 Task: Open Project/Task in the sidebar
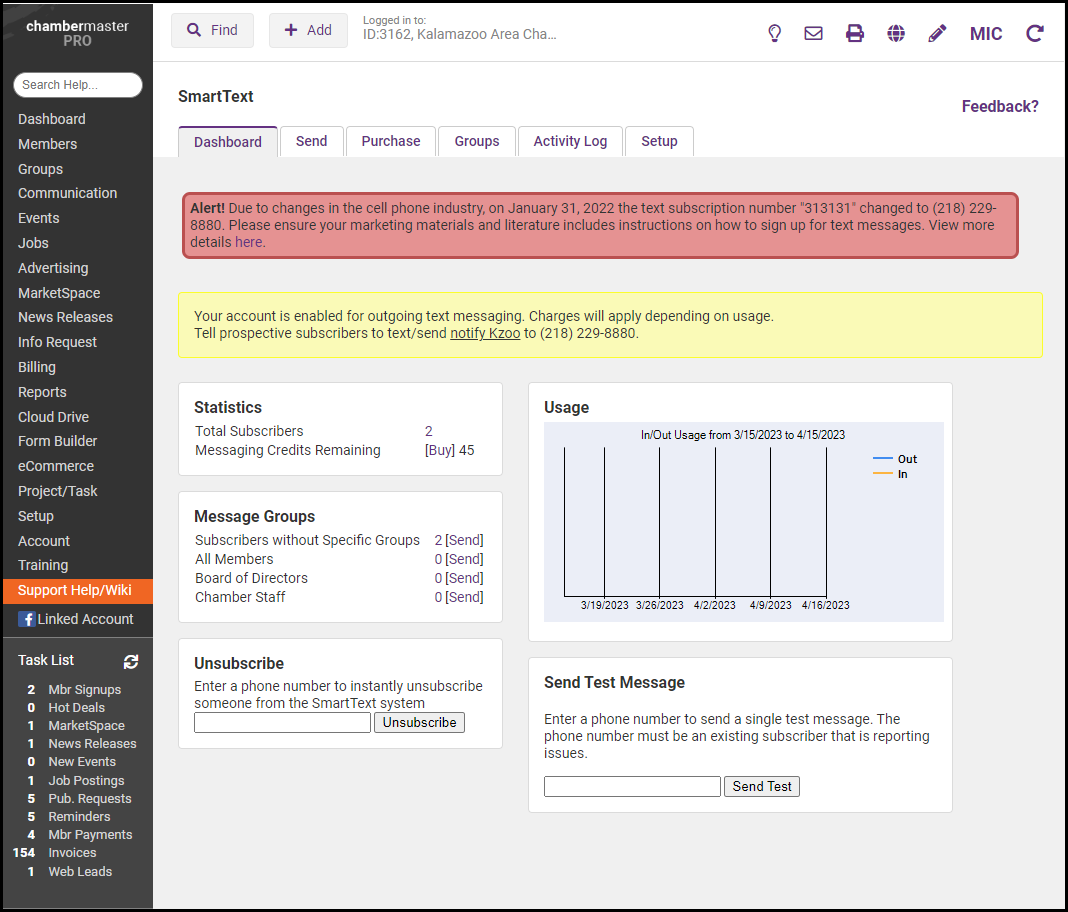coord(58,491)
